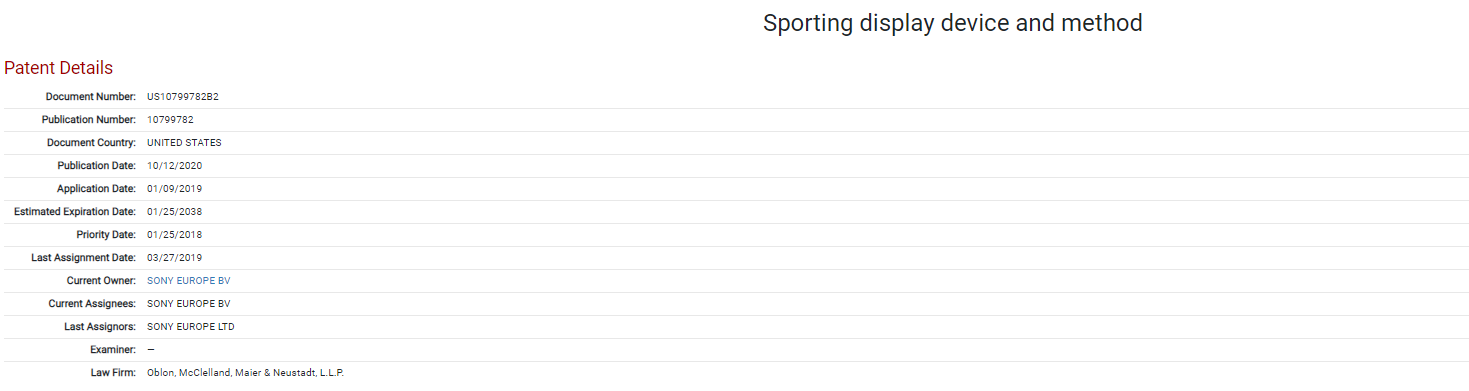This screenshot has height=391, width=1469.
Task: Open the SONY EUROPE BV current owner link
Action: click(188, 281)
